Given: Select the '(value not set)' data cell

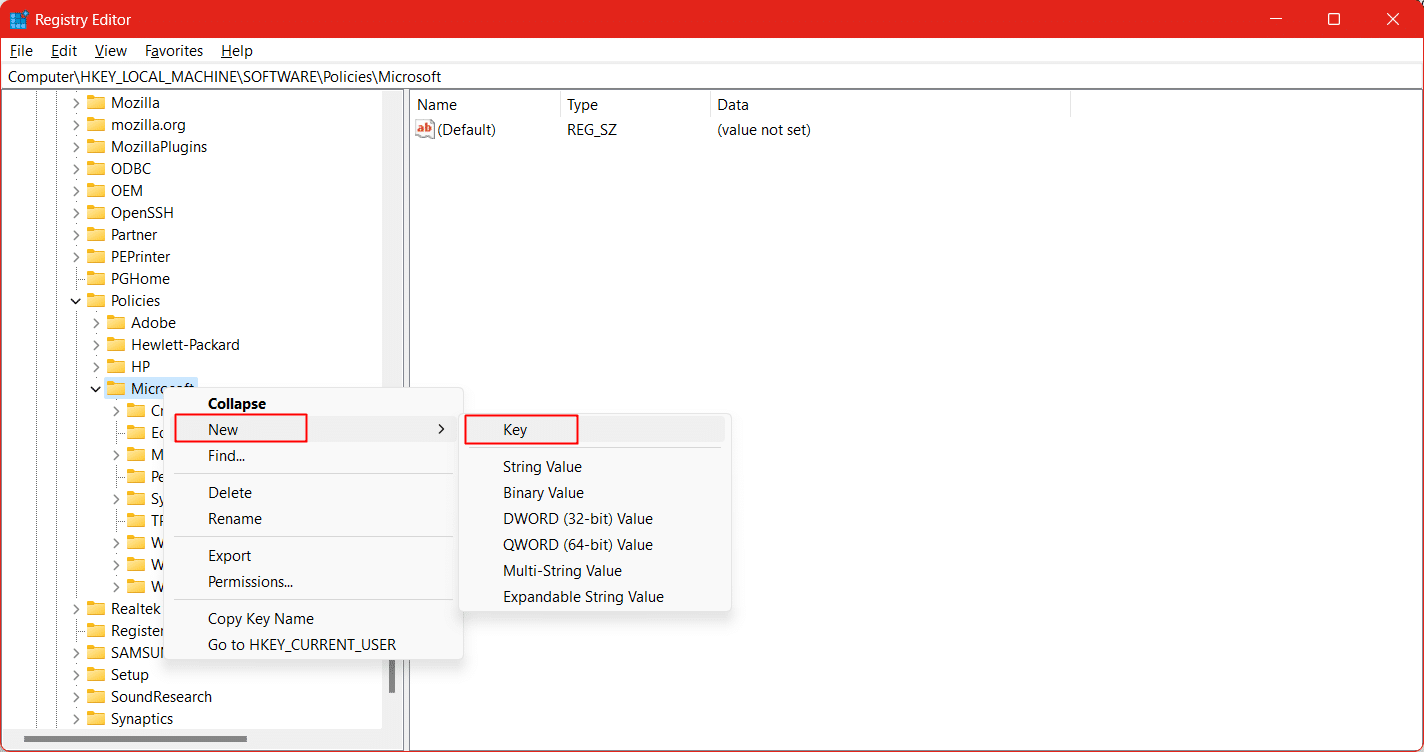Looking at the screenshot, I should 764,129.
